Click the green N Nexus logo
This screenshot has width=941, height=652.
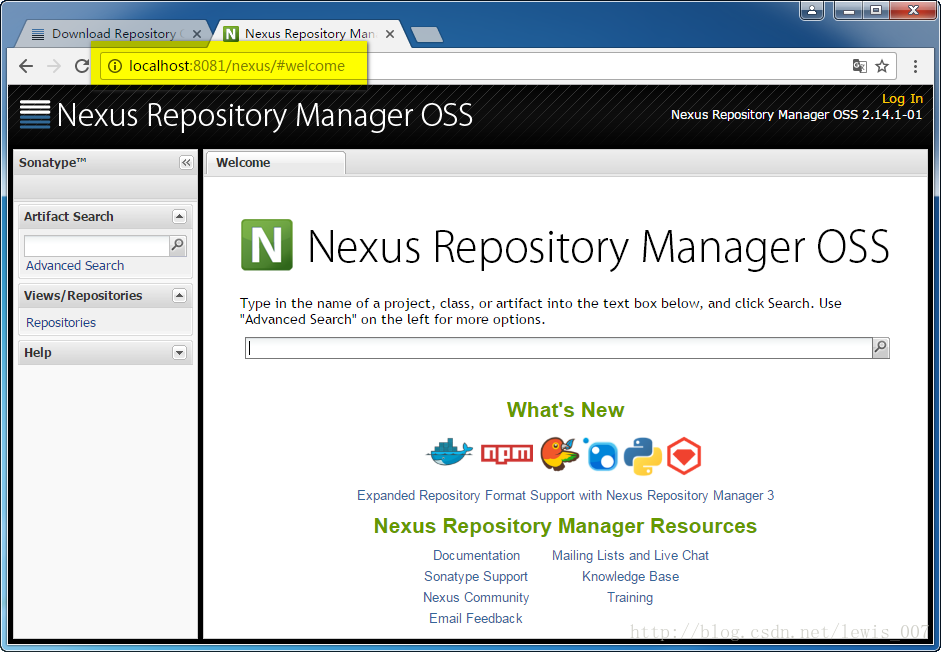tap(266, 245)
